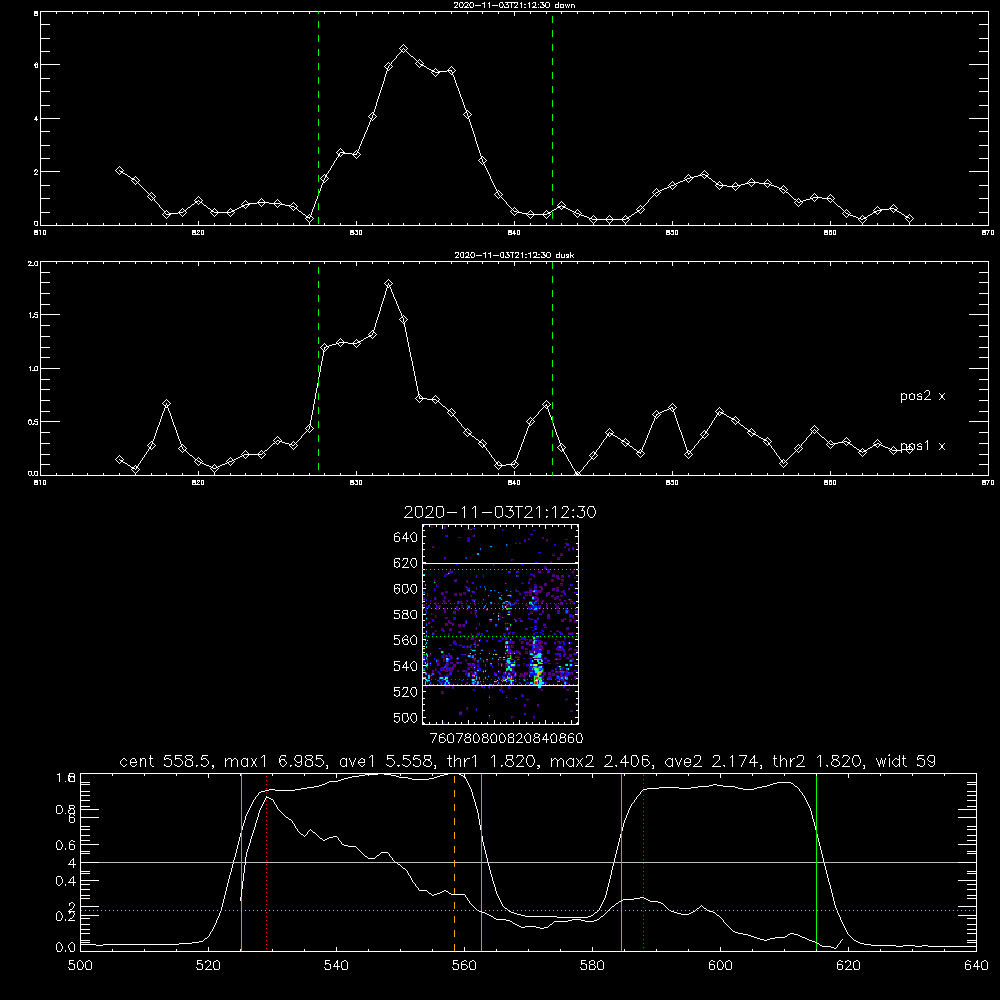Click the peak diamond marker in dusk plot
Image resolution: width=1000 pixels, height=1000 pixels.
click(389, 283)
